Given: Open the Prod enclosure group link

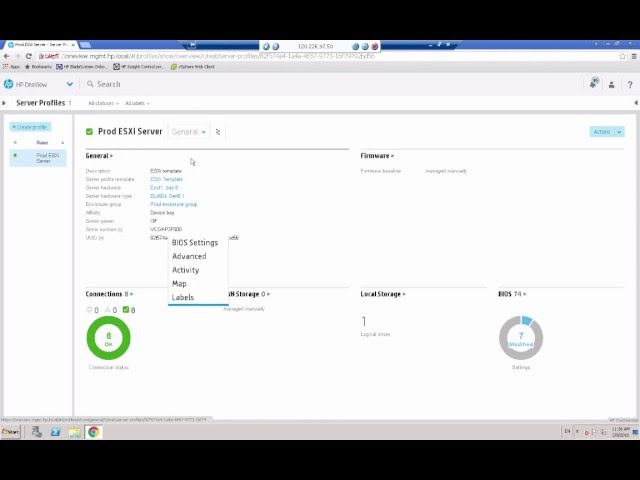Looking at the screenshot, I should click(x=173, y=204).
